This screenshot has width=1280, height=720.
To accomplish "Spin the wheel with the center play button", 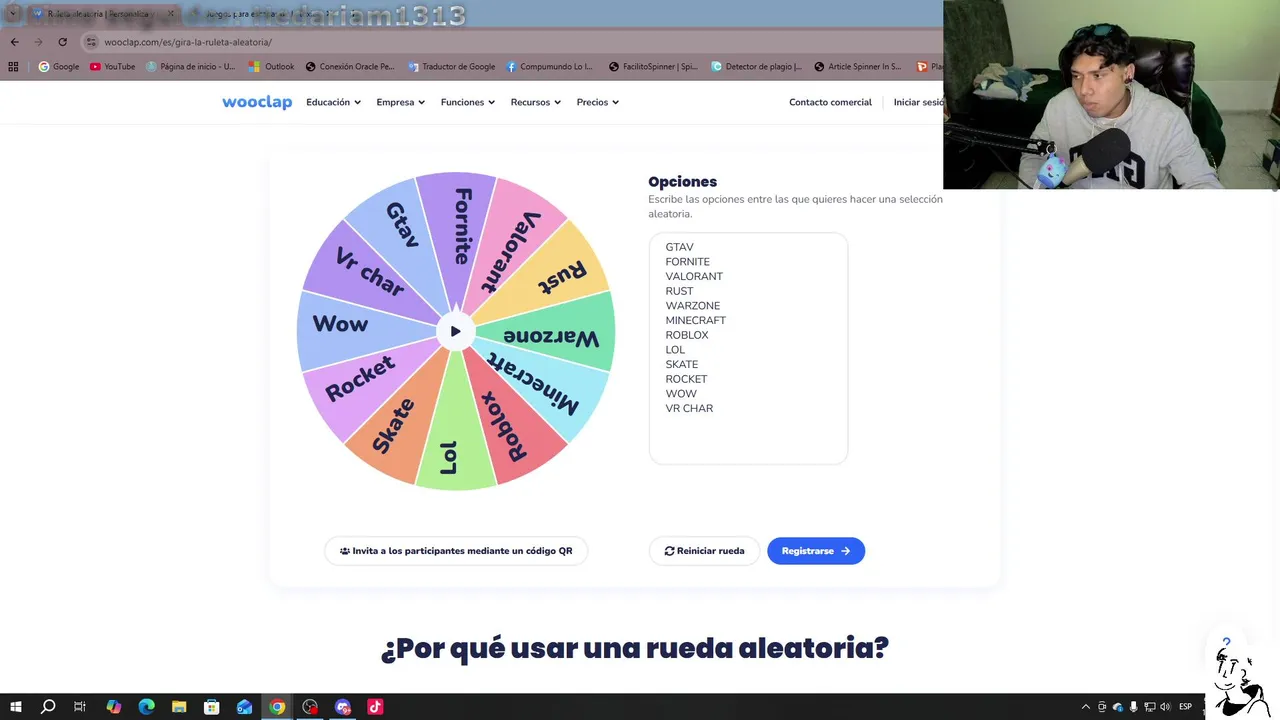I will pos(455,331).
